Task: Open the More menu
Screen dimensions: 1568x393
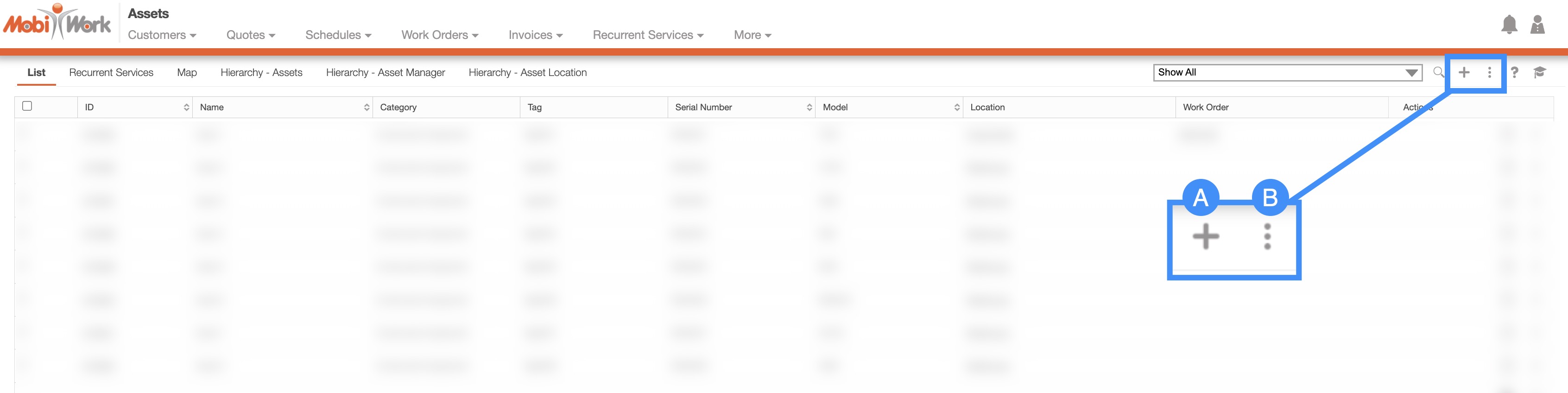Action: 752,35
